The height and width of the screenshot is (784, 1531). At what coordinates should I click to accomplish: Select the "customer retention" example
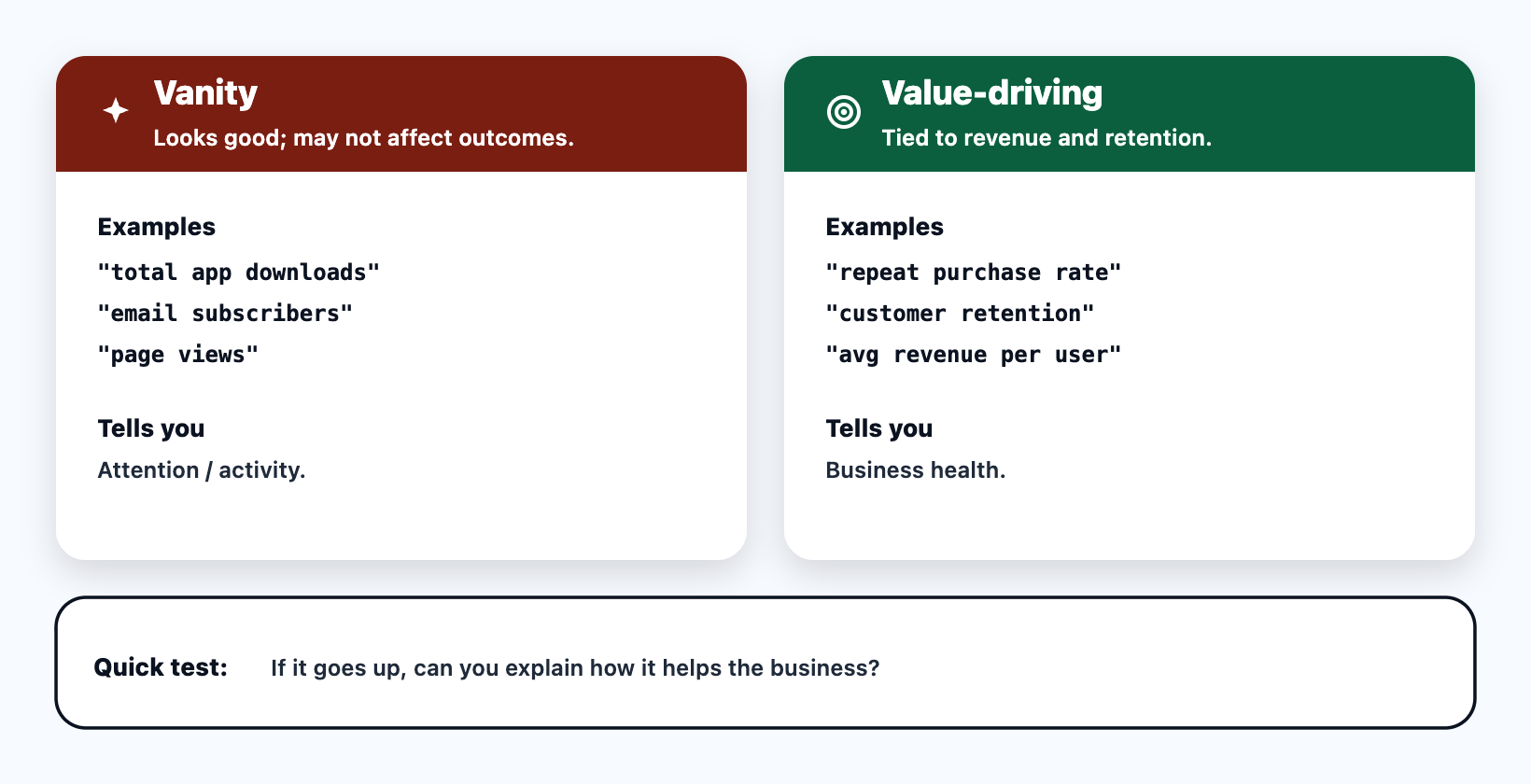tap(960, 314)
